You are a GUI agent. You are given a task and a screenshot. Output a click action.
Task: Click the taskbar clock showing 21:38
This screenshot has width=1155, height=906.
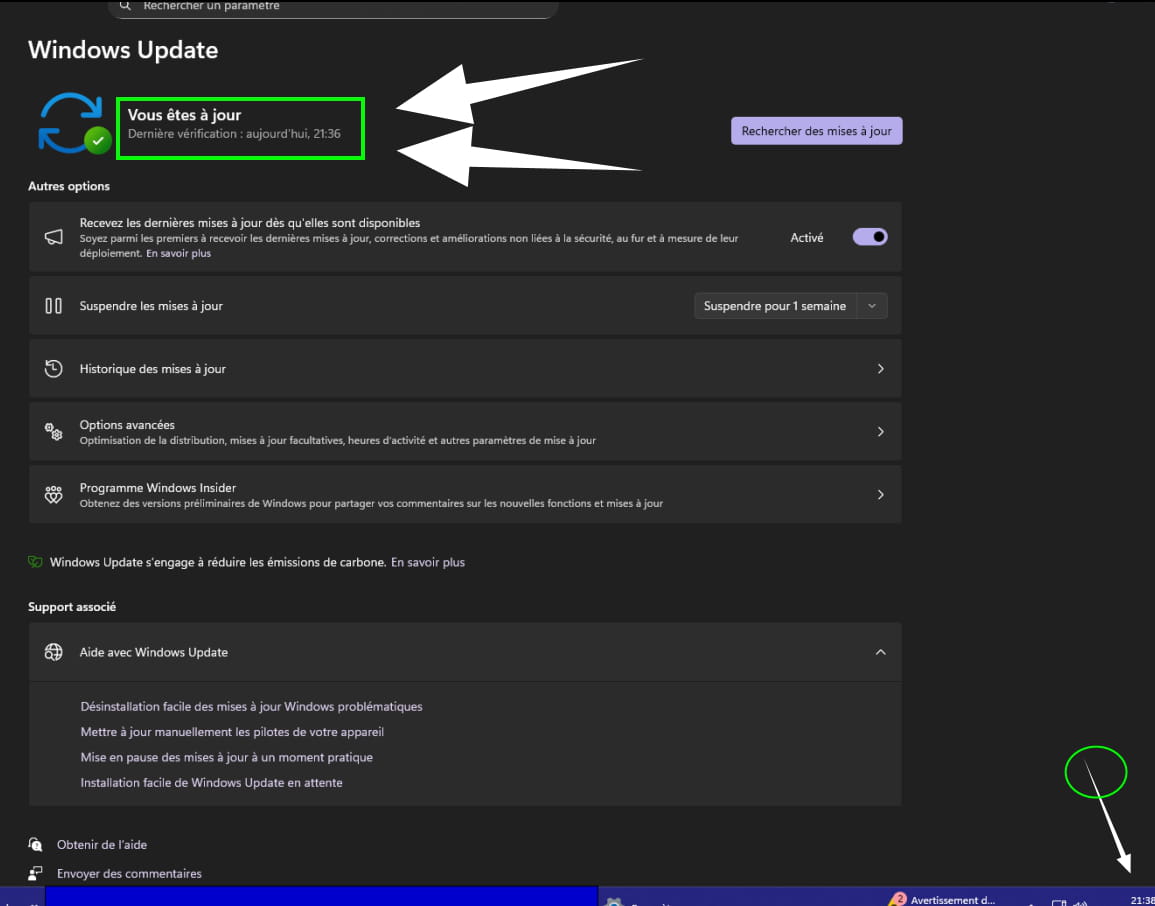1142,899
